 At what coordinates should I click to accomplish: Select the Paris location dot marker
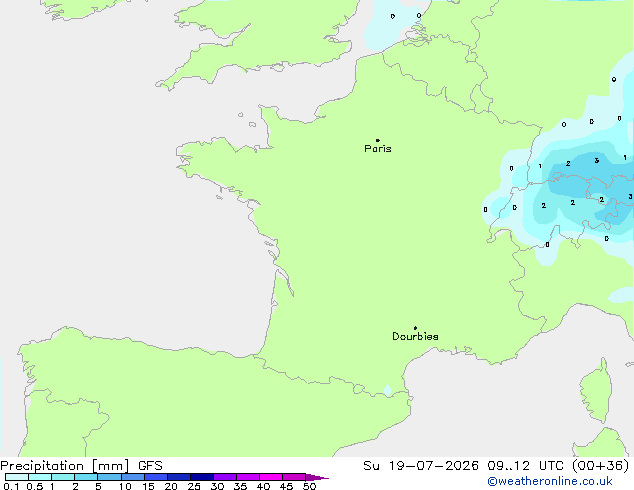click(x=378, y=140)
